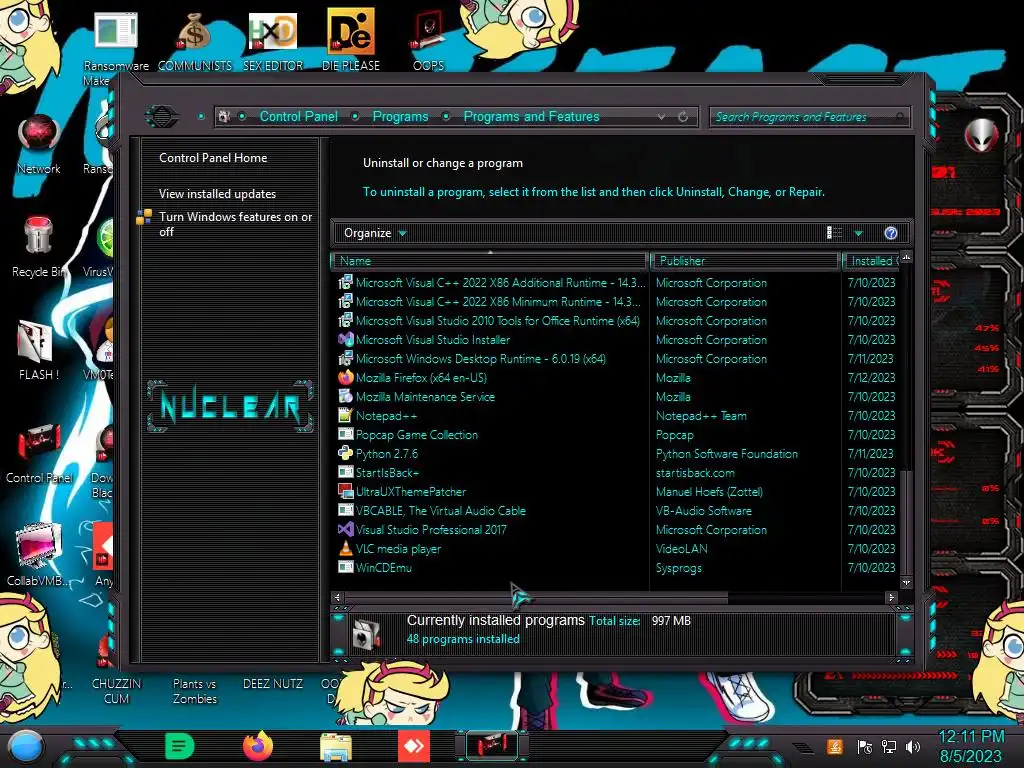Screen dimensions: 1024x768
Task: Open Control Panel Home link
Action: click(213, 157)
